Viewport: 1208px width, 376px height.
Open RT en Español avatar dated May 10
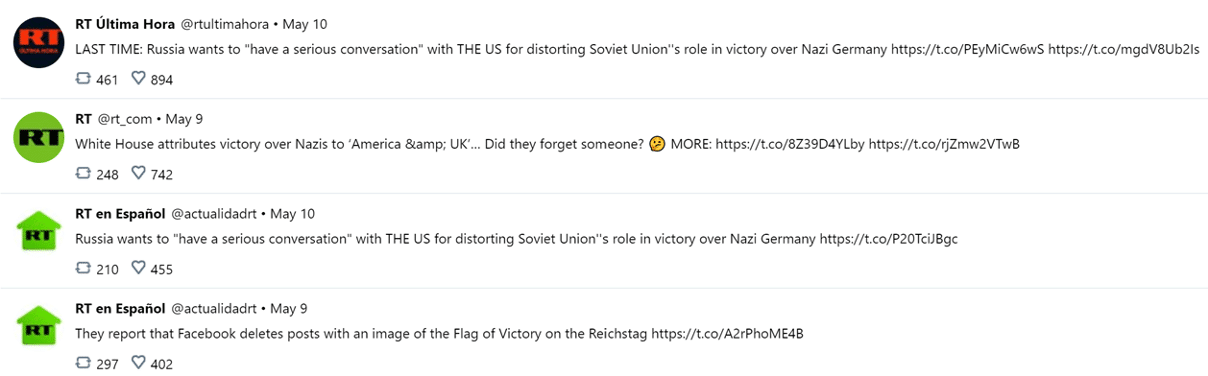coord(39,232)
